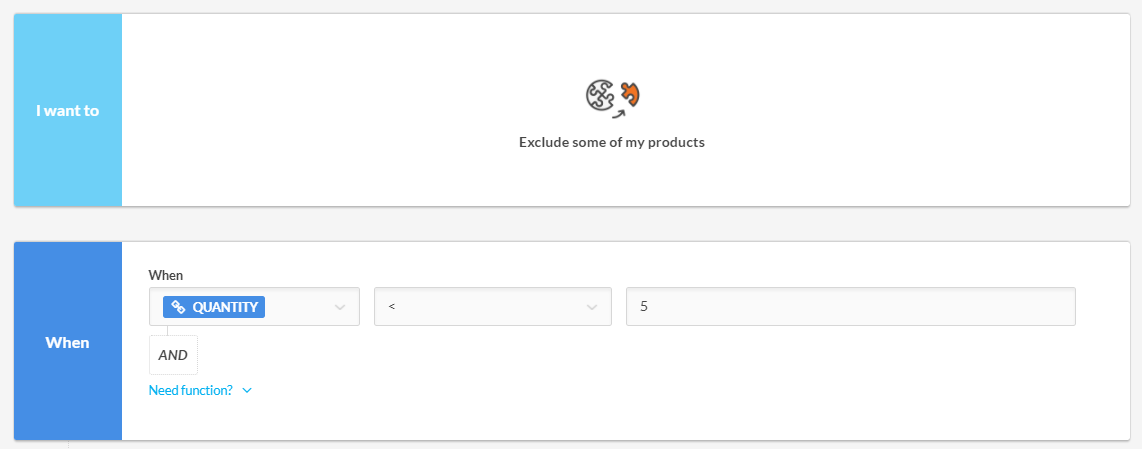1142x449 pixels.
Task: Click the gray round puzzle icon
Action: [x=600, y=95]
